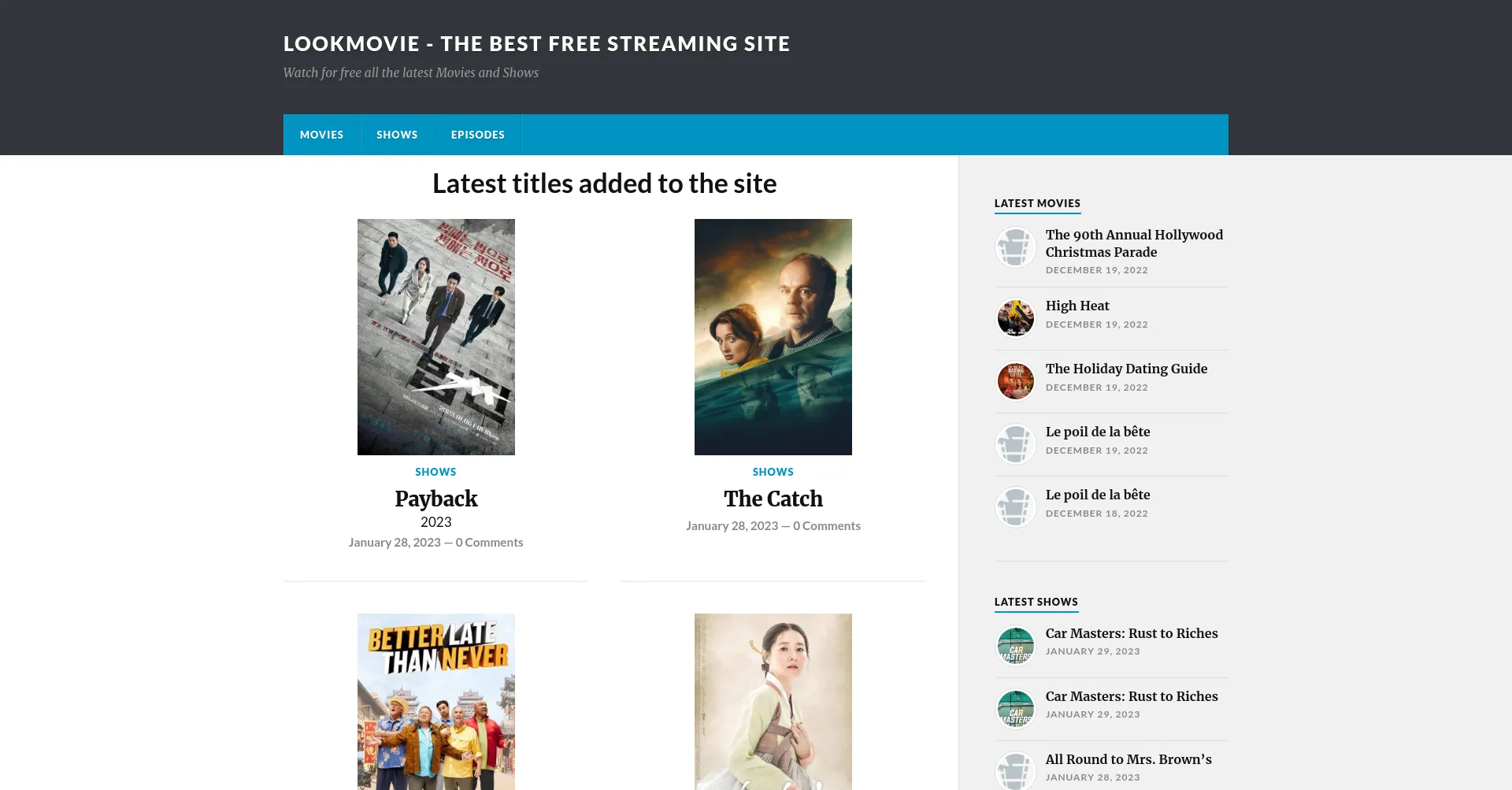The width and height of the screenshot is (1512, 790).
Task: Open the placeholder icon for Le poil de la bête dated December 19
Action: coord(1015,444)
